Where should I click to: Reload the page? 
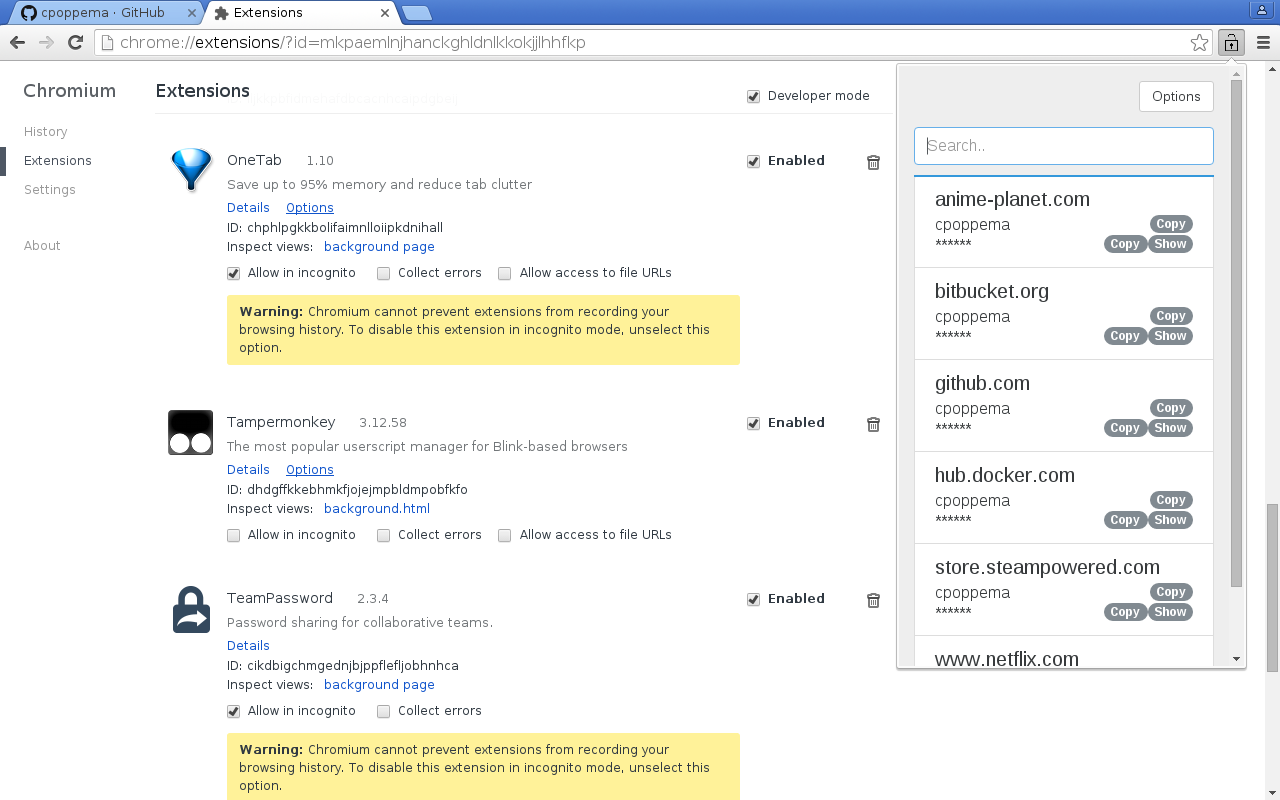pyautogui.click(x=75, y=42)
